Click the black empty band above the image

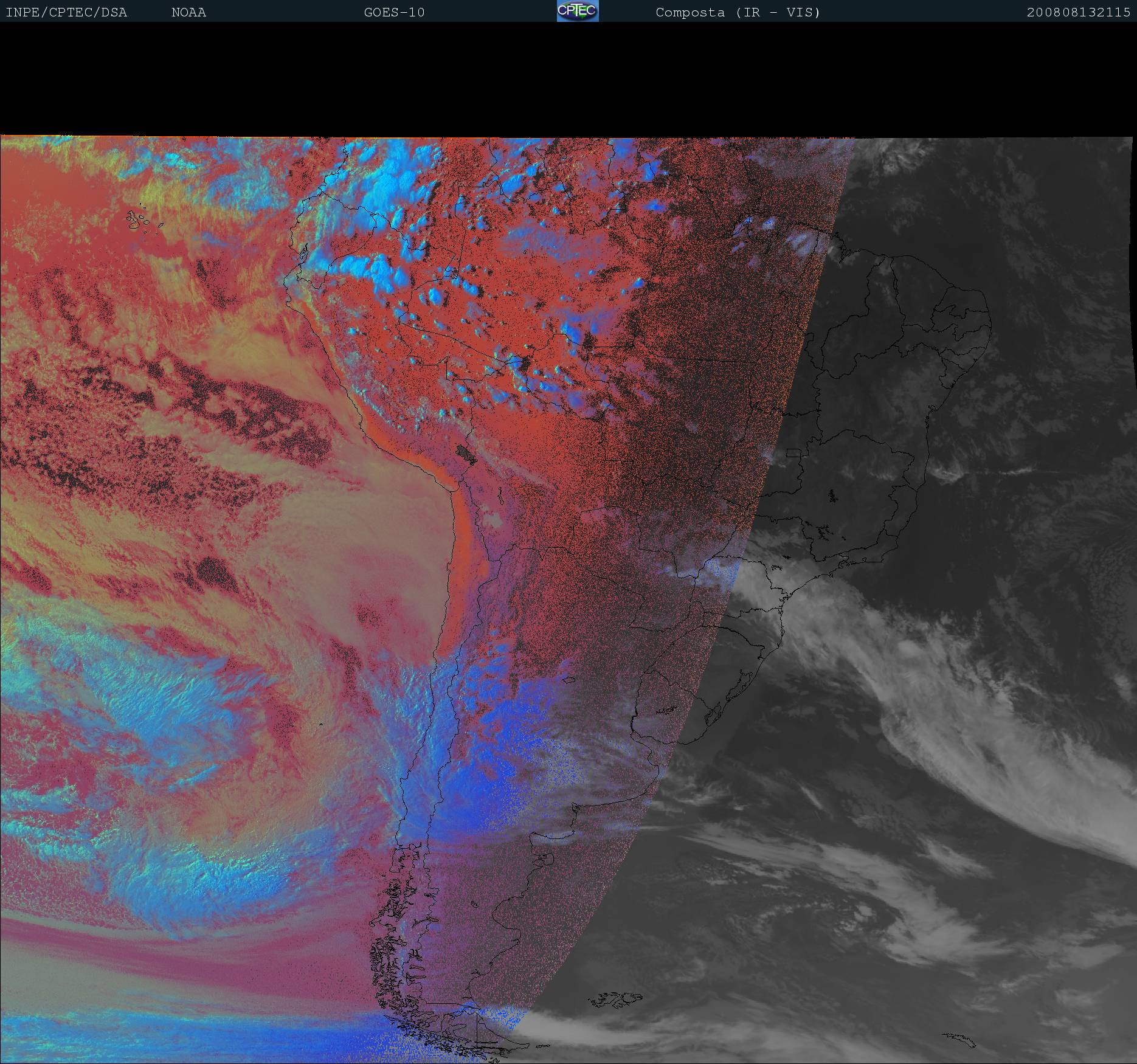coord(568,79)
